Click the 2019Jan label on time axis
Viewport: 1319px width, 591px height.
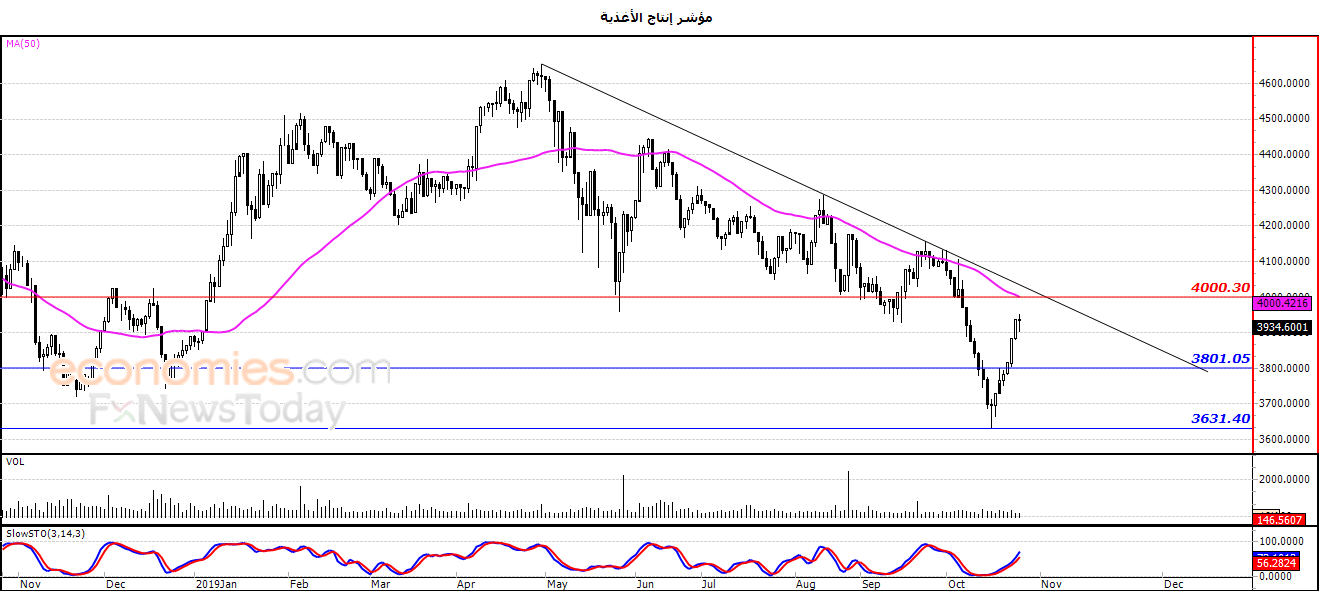[x=215, y=582]
